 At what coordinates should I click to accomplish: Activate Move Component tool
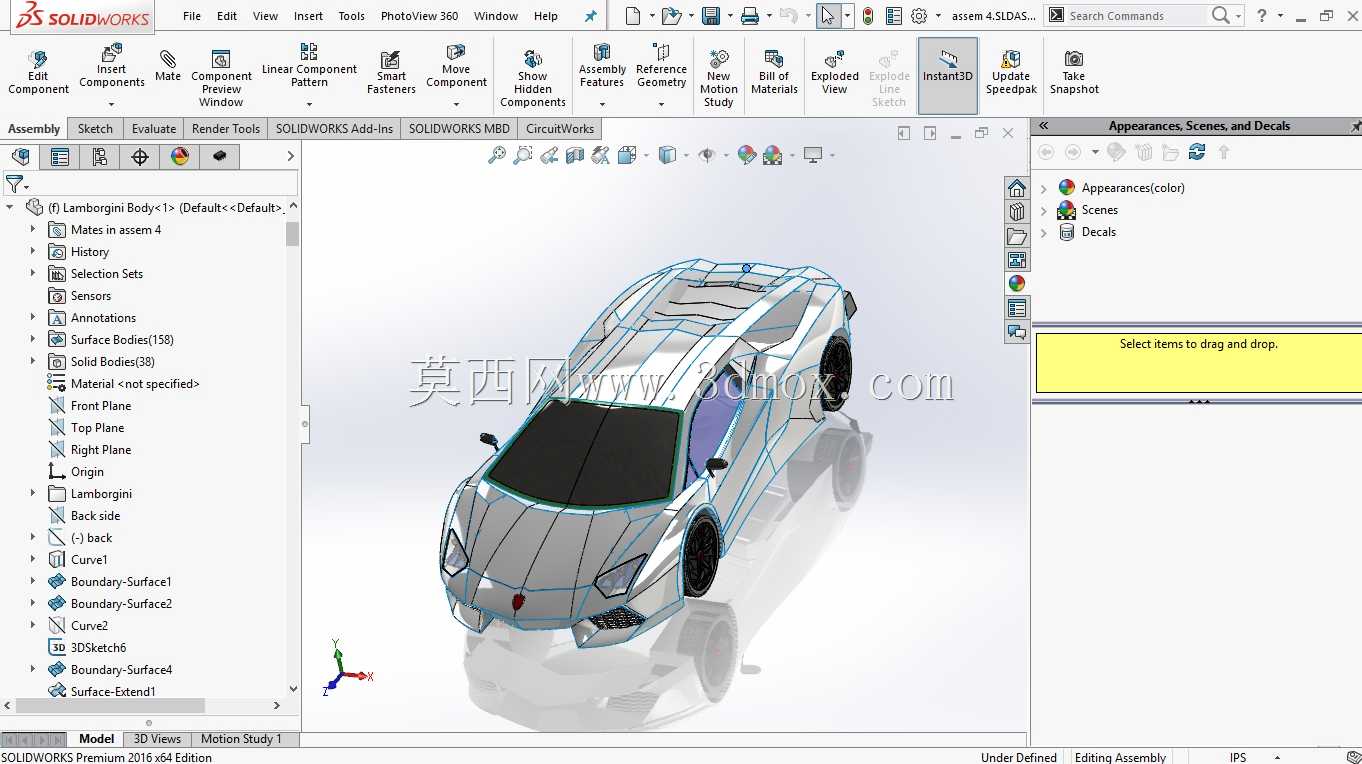point(456,66)
